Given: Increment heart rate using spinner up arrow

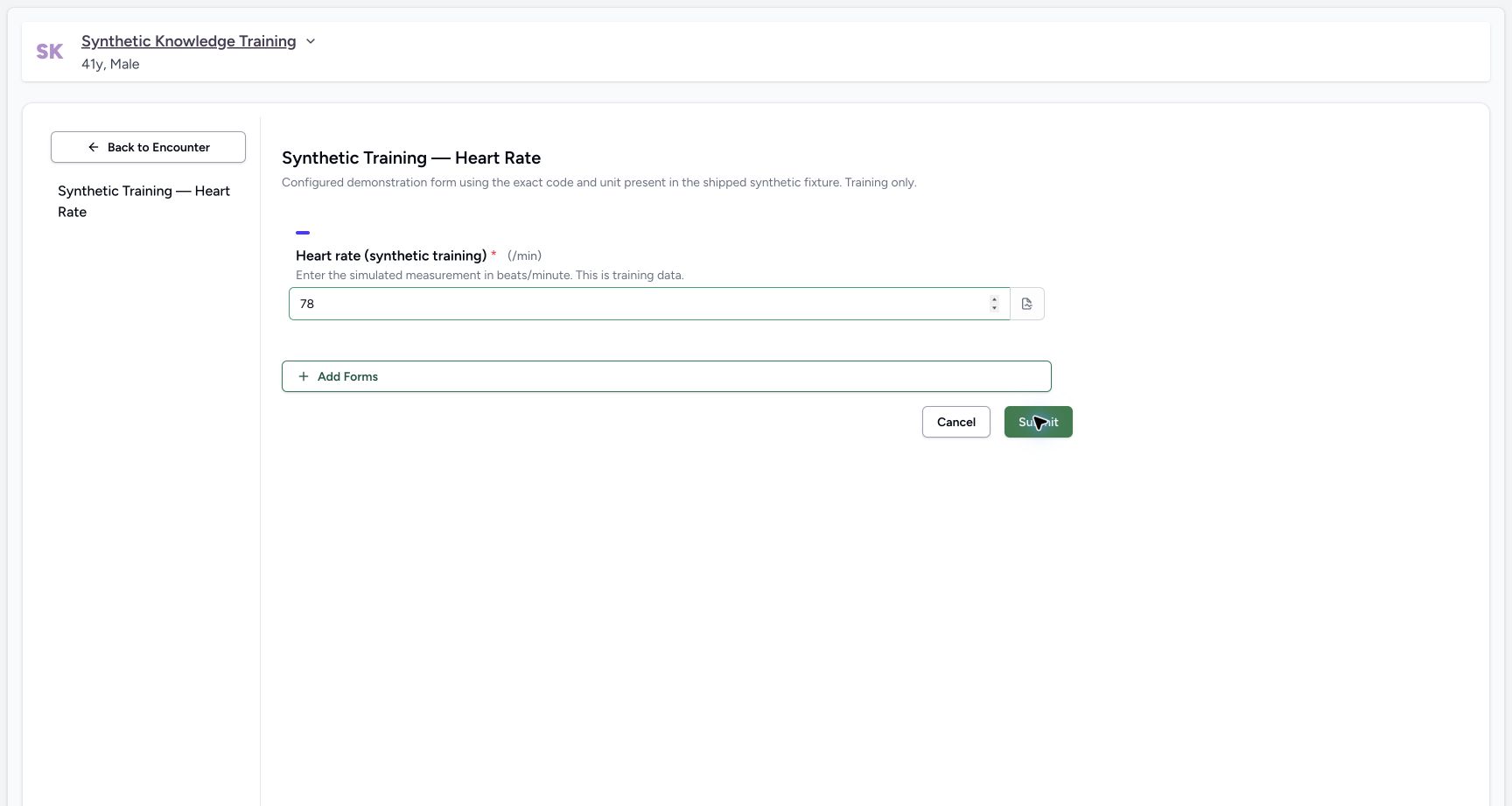Looking at the screenshot, I should point(994,299).
